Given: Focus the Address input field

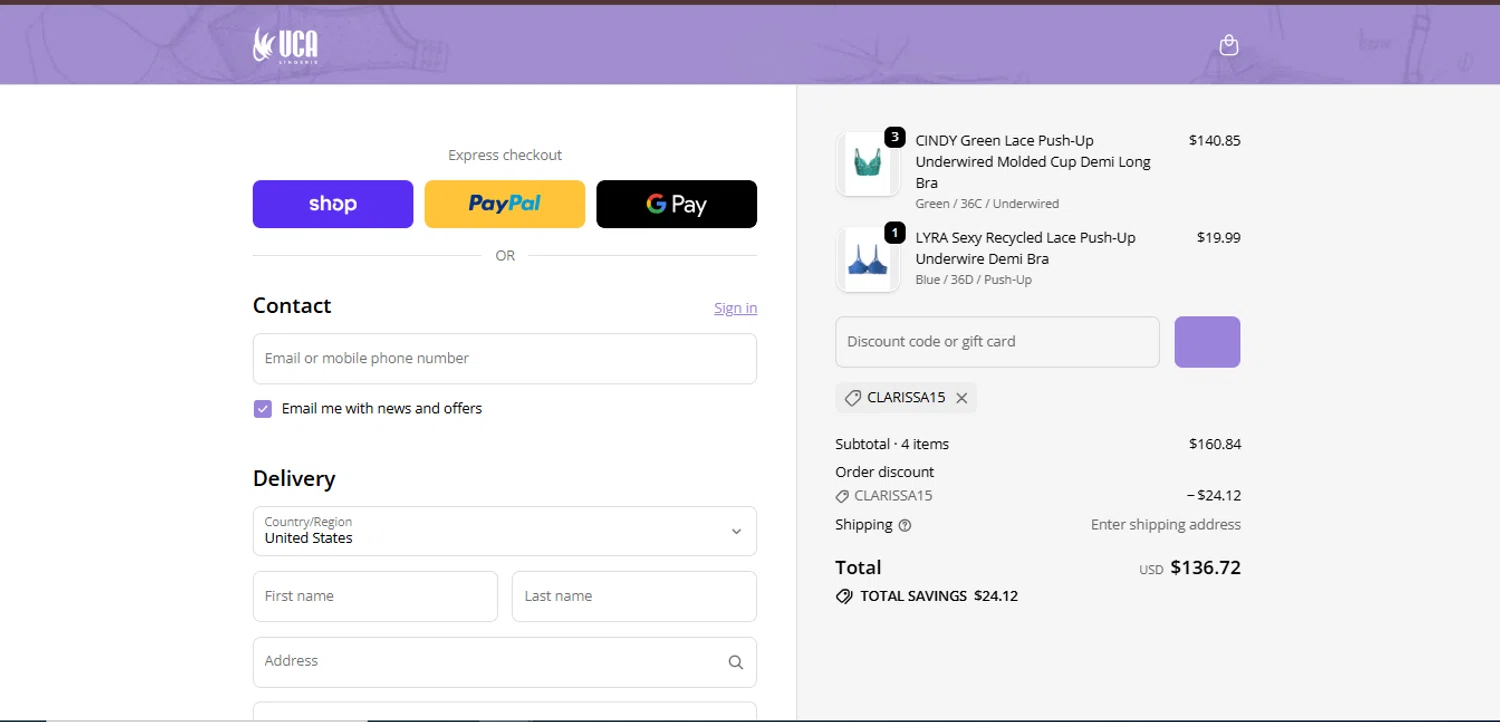Looking at the screenshot, I should click(x=505, y=662).
